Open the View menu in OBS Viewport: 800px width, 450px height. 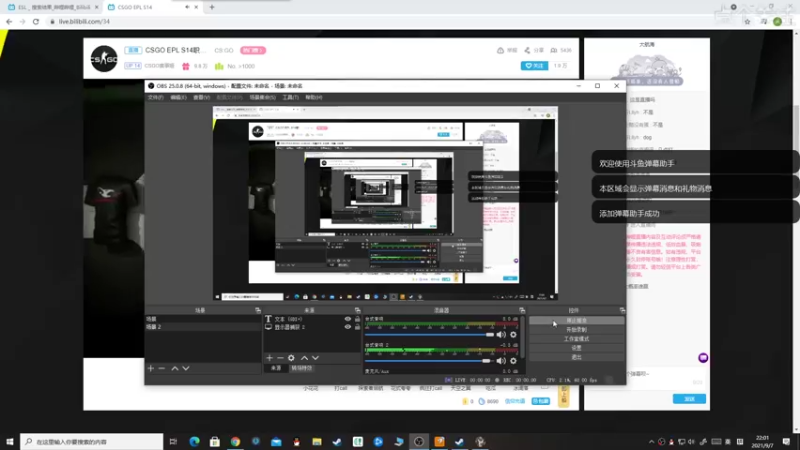click(x=202, y=97)
